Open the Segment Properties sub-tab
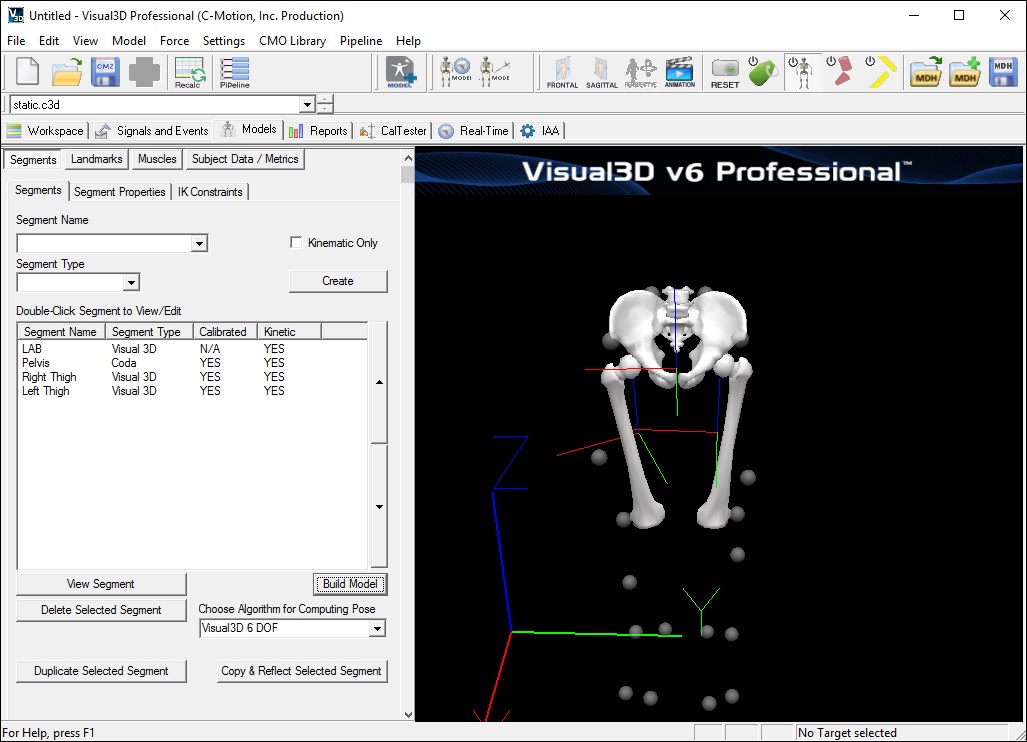The width and height of the screenshot is (1027, 742). pyautogui.click(x=120, y=192)
